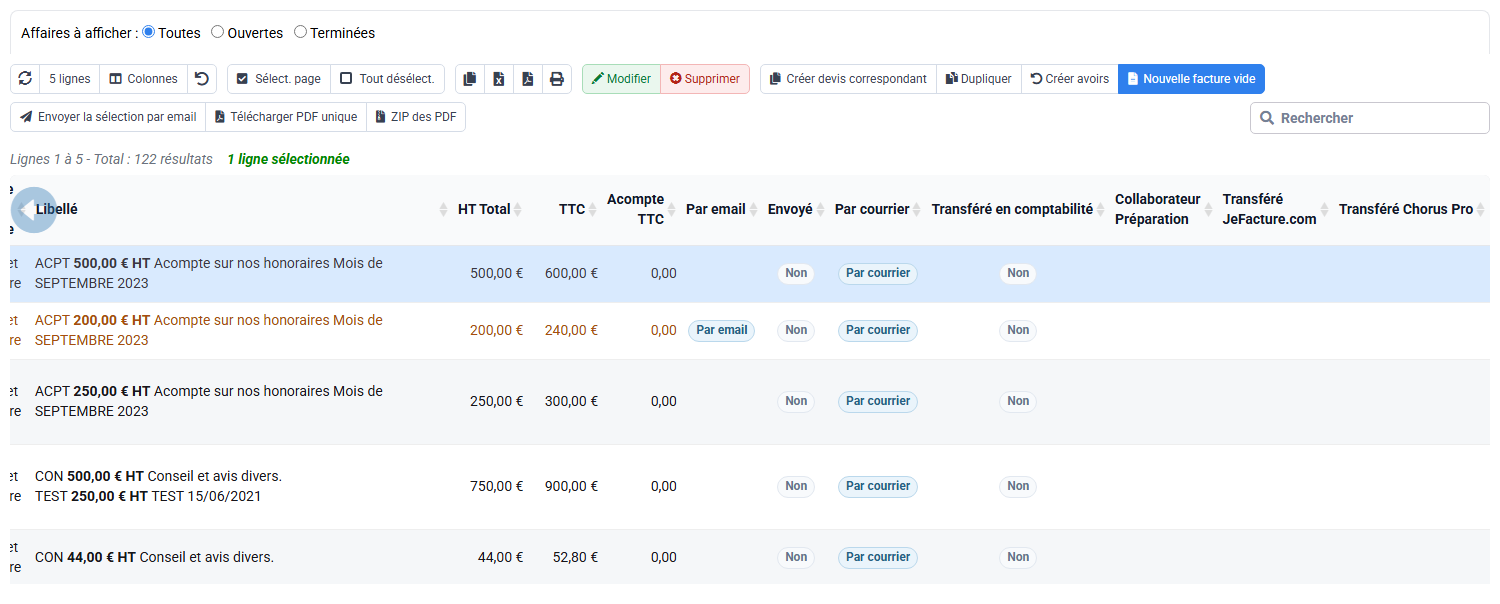Select the ACPT 250,00 € HT row label
This screenshot has width=1500, height=604.
209,401
